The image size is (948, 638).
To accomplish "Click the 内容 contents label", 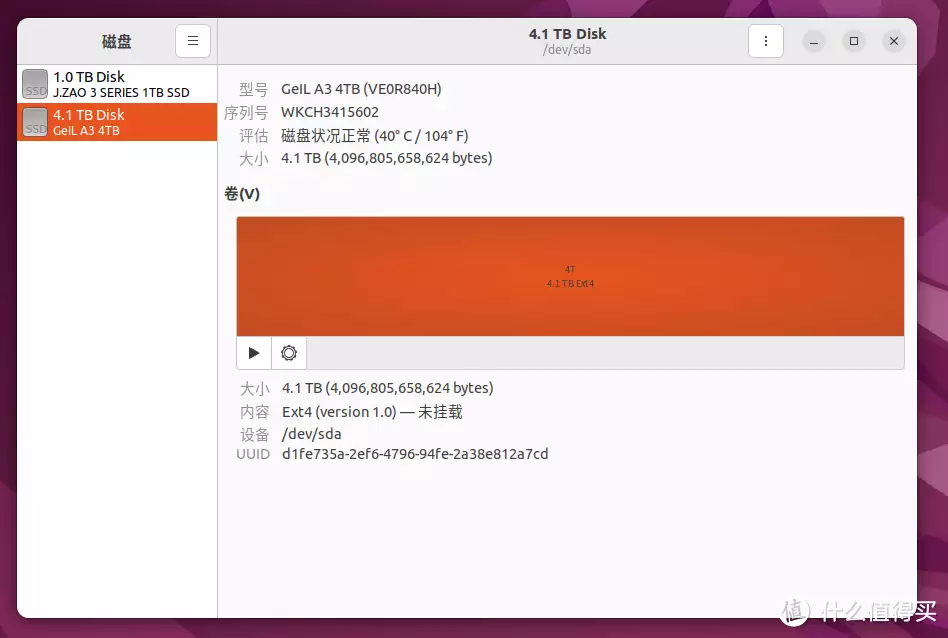I will coord(255,412).
